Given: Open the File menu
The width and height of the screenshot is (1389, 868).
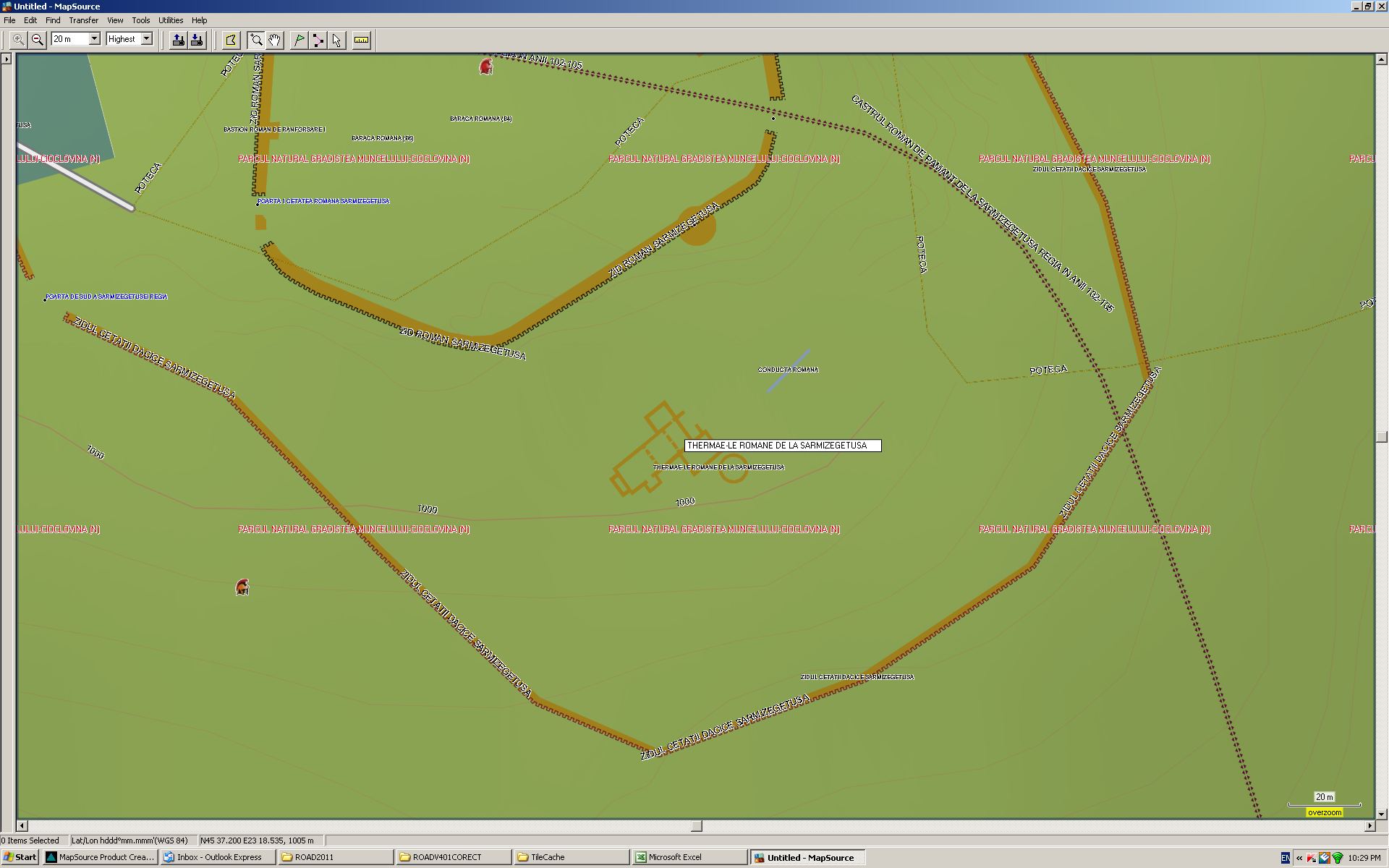Looking at the screenshot, I should coord(9,20).
